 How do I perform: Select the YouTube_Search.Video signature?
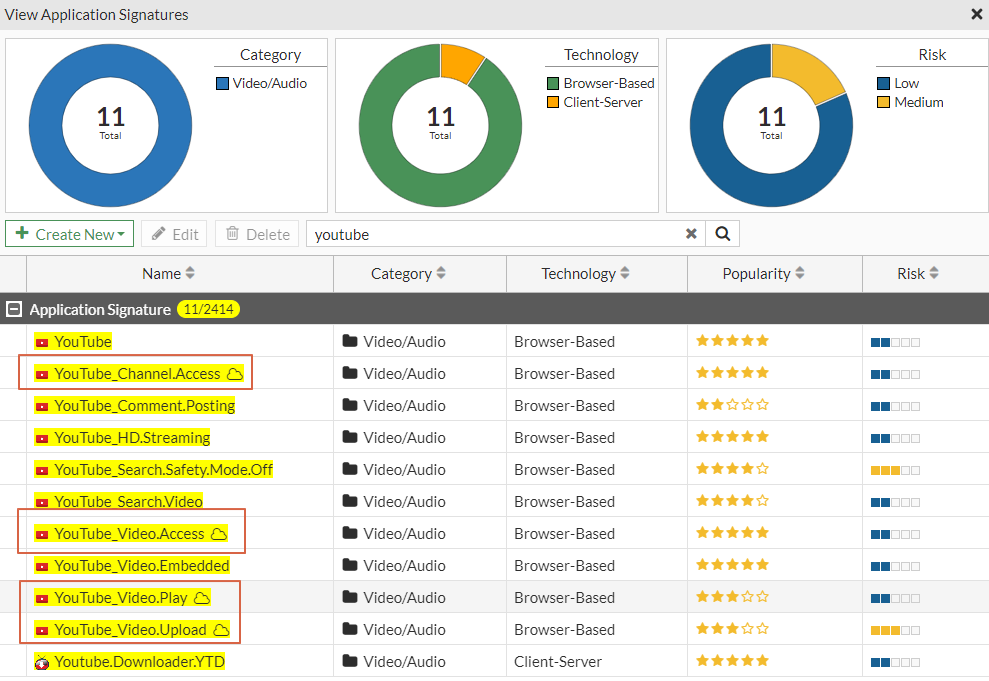tap(128, 502)
